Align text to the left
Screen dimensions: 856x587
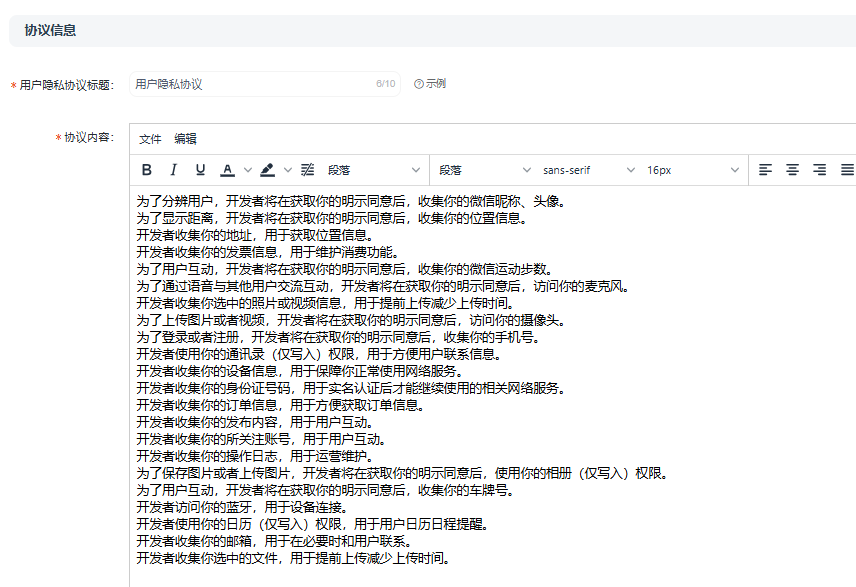pos(766,170)
